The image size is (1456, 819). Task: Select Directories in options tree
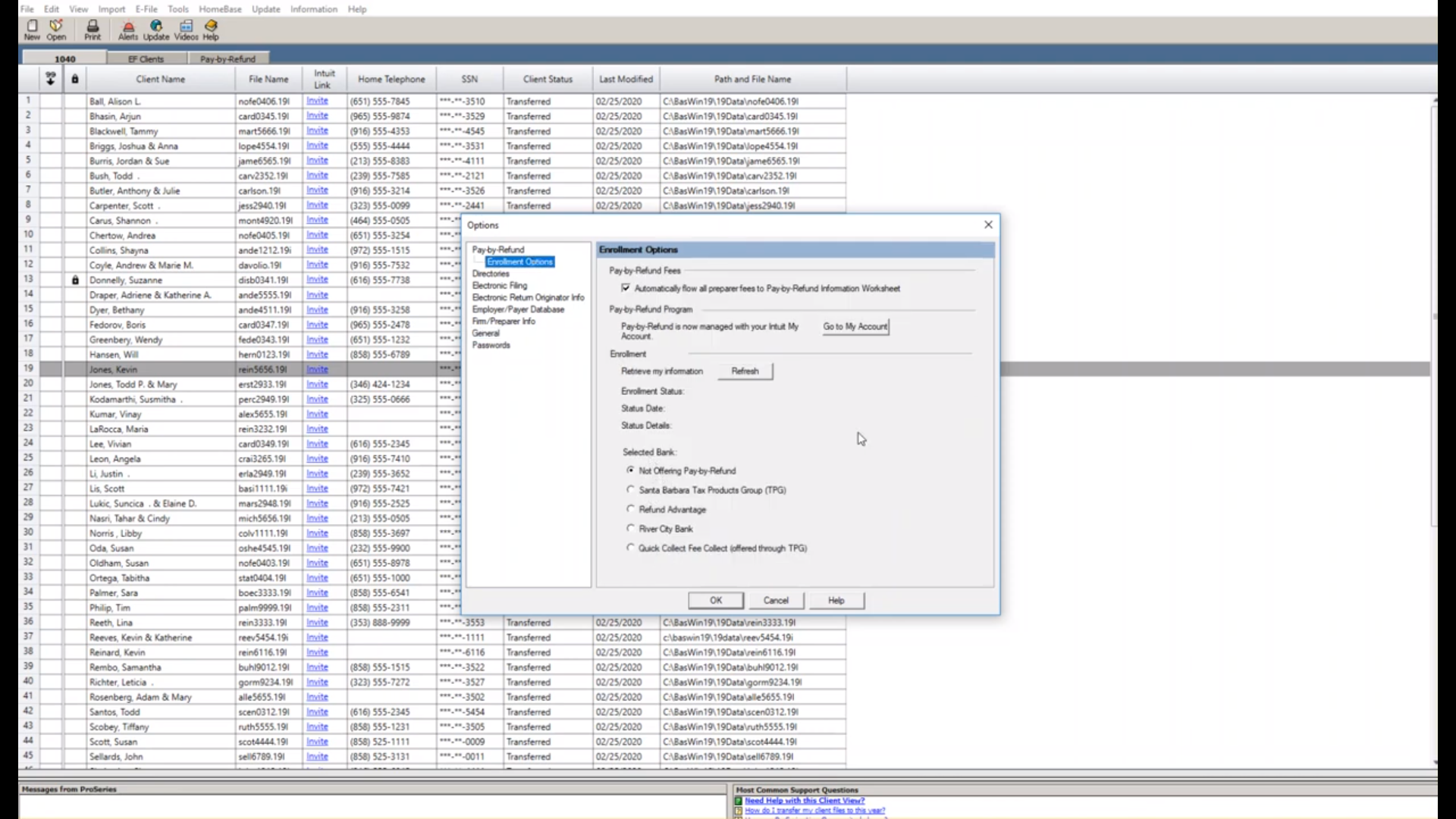pos(491,274)
